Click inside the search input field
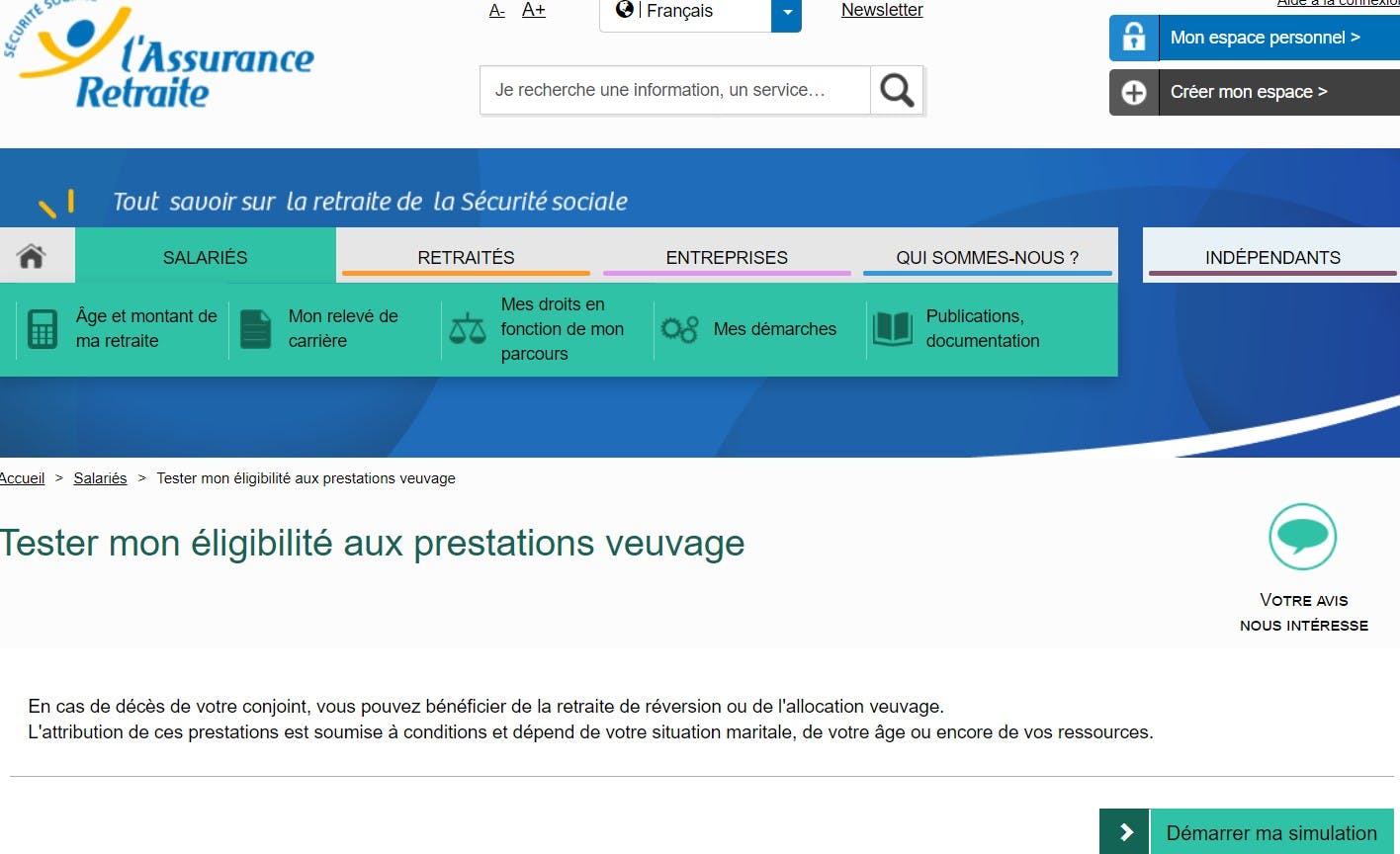This screenshot has height=854, width=1400. pyautogui.click(x=672, y=89)
